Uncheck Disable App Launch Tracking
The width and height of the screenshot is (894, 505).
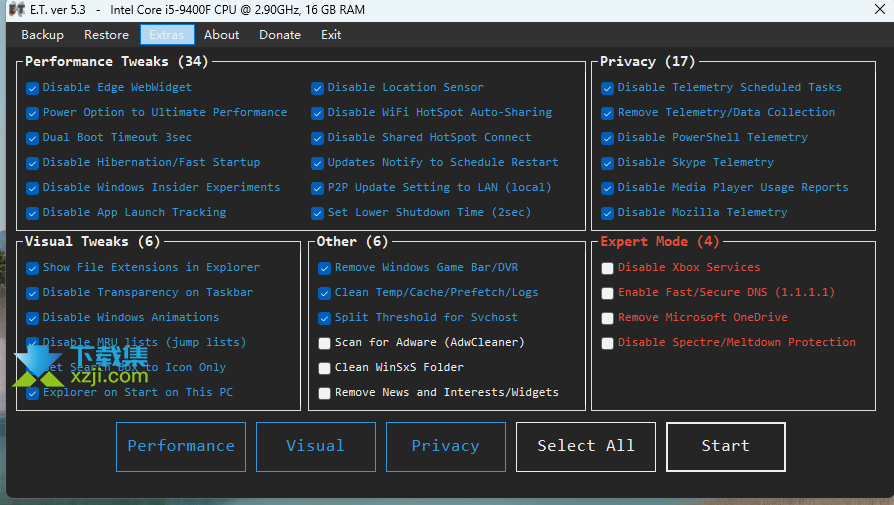[x=32, y=214]
